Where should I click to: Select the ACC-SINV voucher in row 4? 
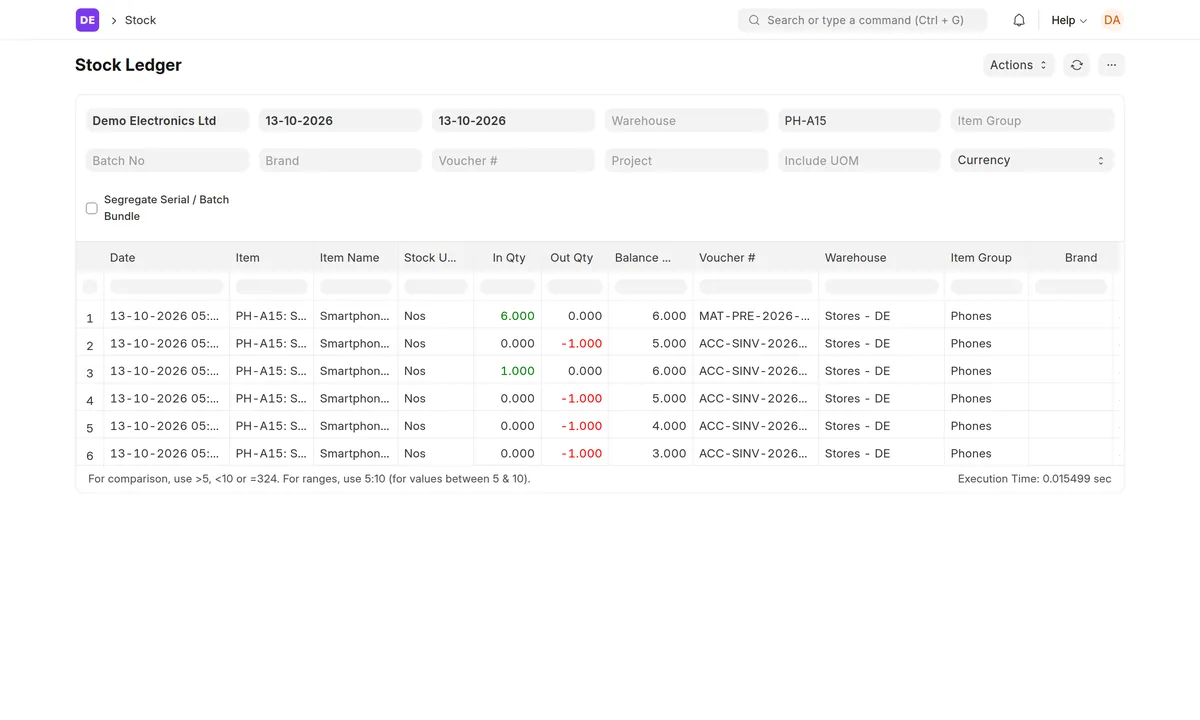tap(755, 398)
